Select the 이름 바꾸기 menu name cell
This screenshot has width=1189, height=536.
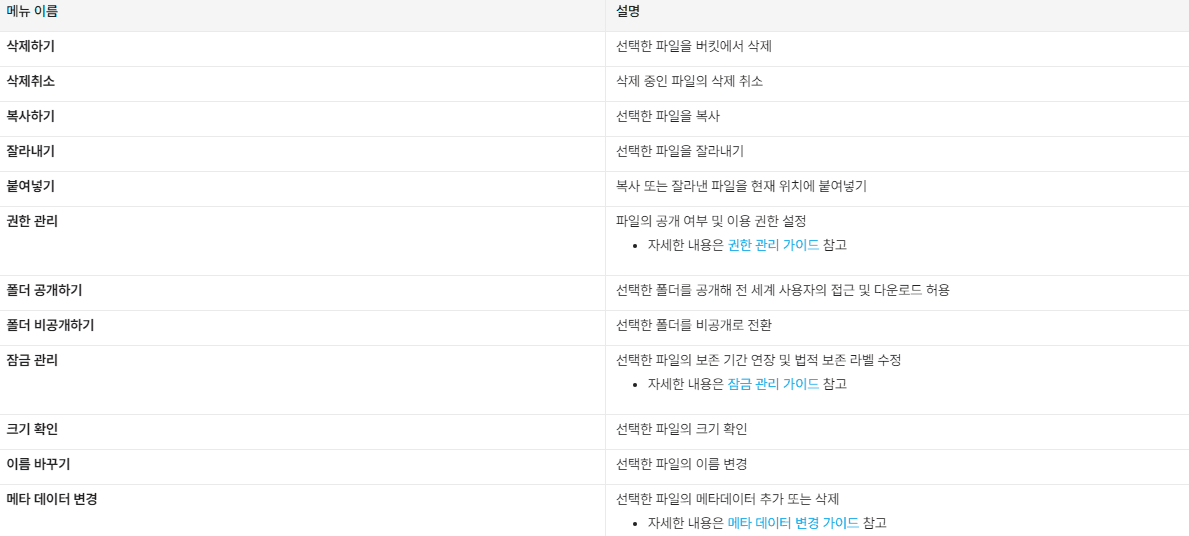click(x=303, y=467)
